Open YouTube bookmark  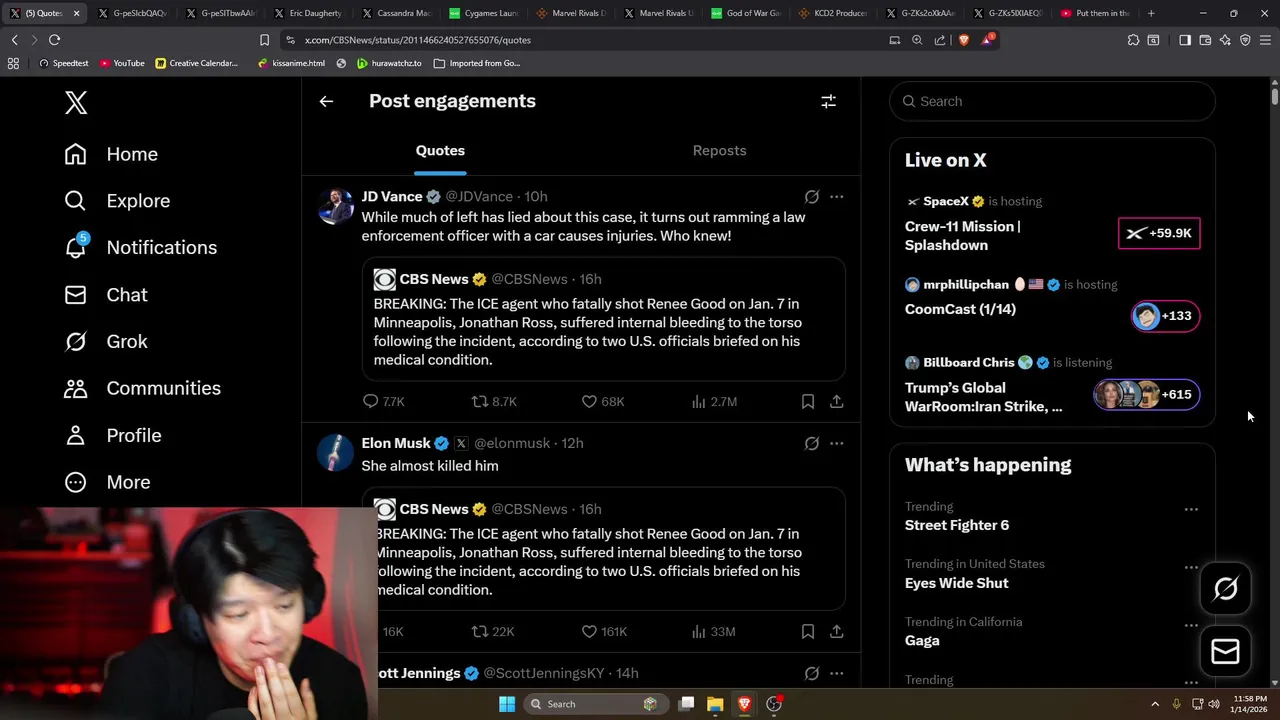point(121,63)
